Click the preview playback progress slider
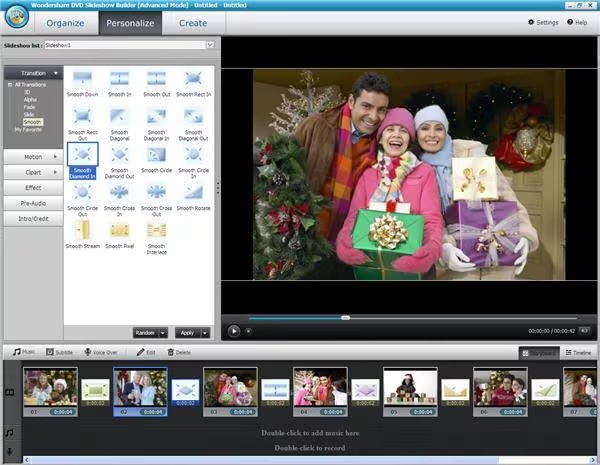600x465 pixels. coord(412,318)
